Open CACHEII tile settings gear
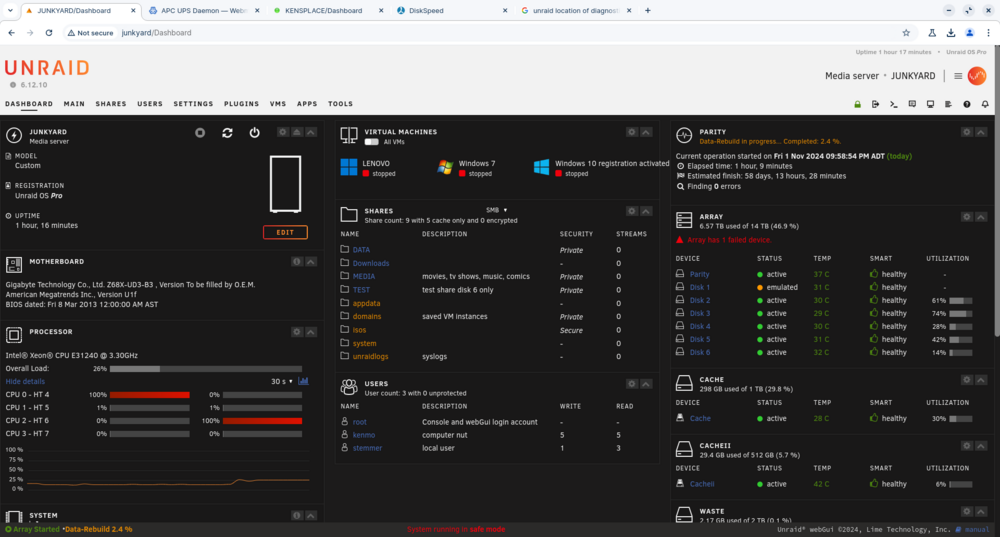This screenshot has height=537, width=1000. [967, 446]
